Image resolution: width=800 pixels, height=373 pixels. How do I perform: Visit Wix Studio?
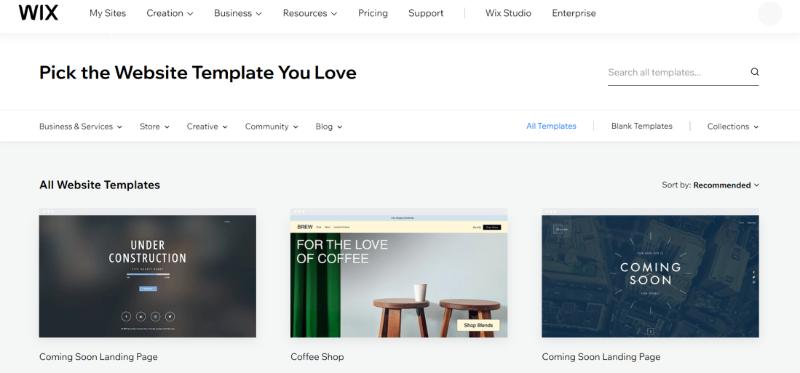point(508,13)
